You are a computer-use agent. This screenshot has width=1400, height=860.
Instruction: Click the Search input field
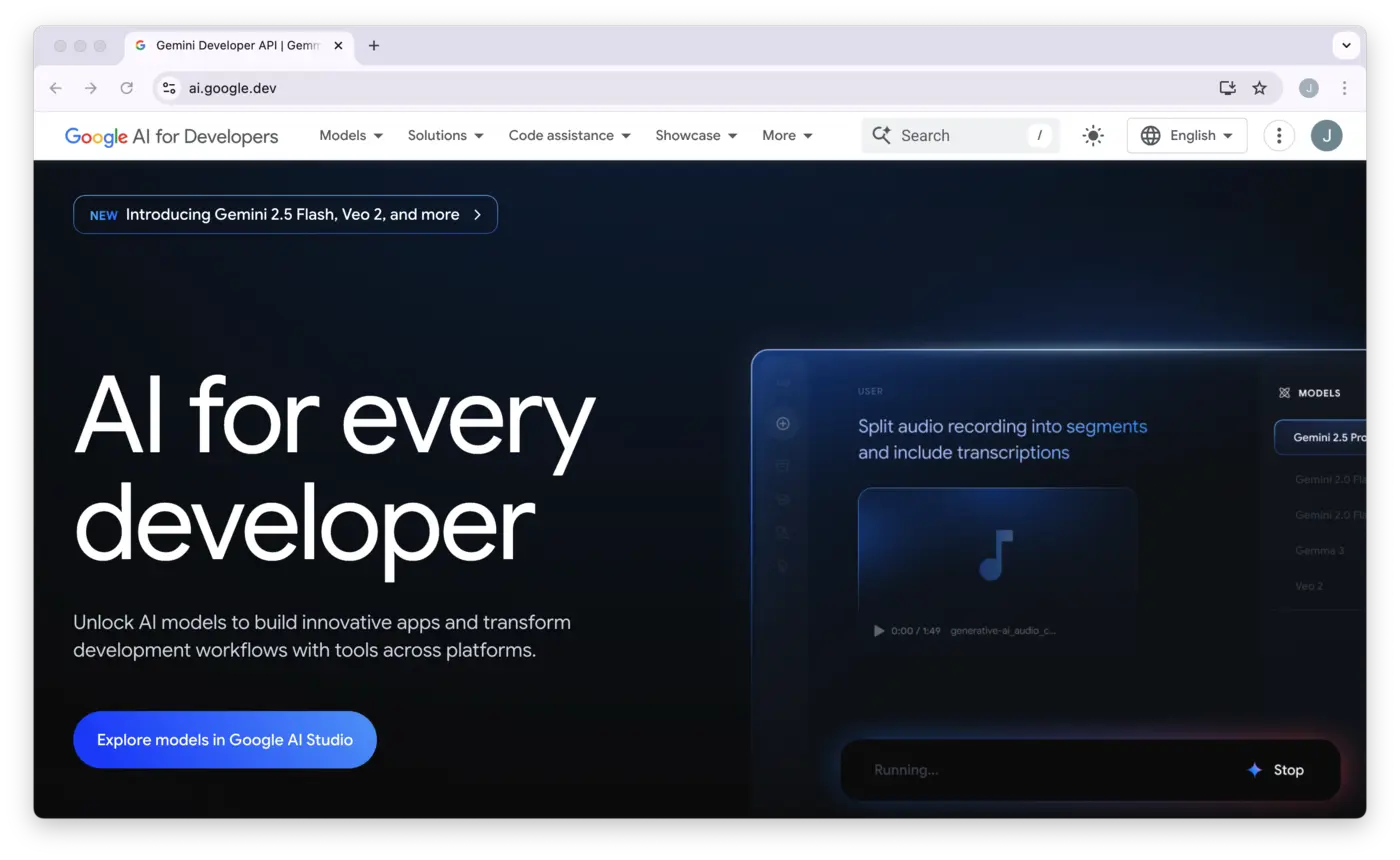point(960,136)
